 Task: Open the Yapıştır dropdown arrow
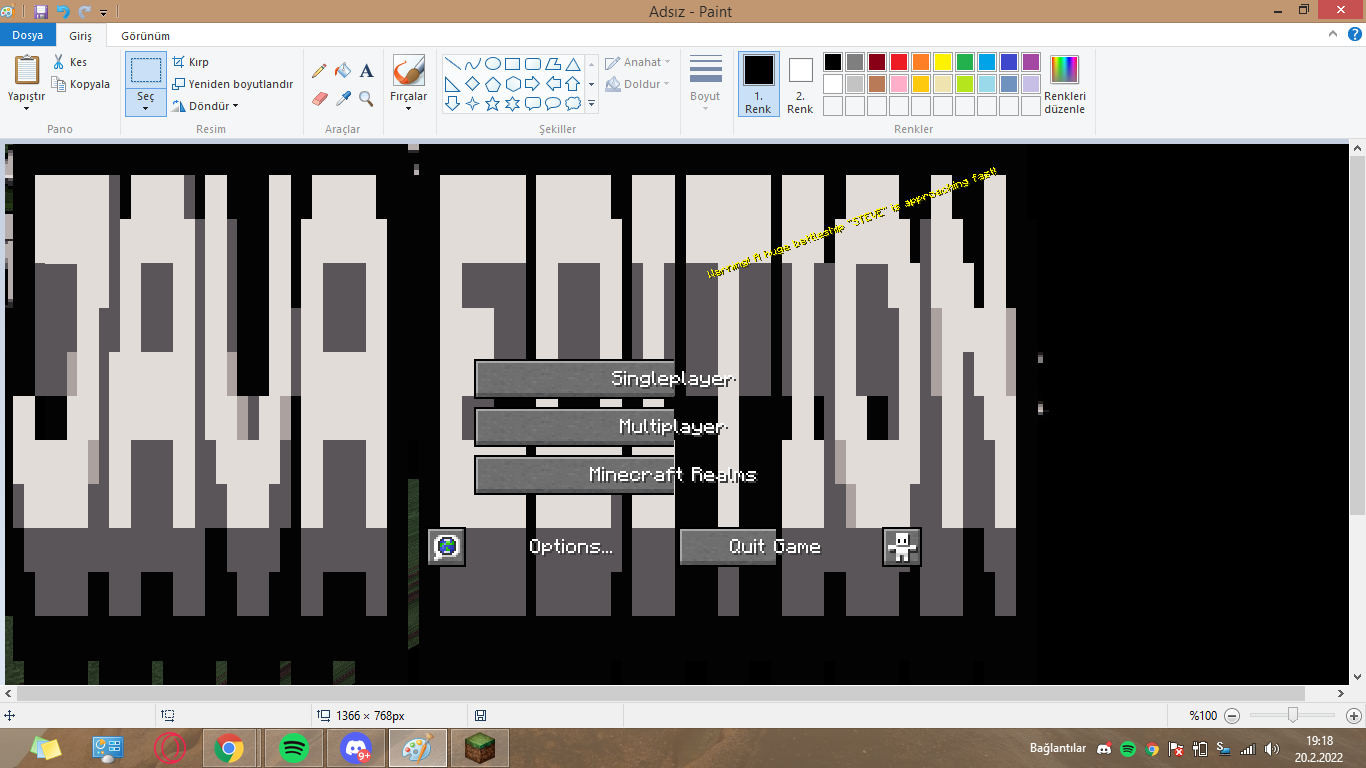pos(27,108)
